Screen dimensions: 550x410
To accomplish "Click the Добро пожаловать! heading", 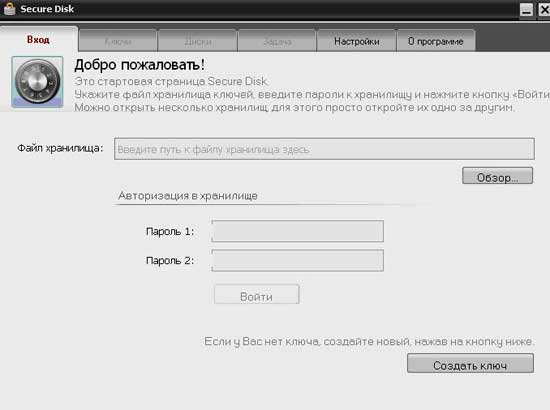I will pos(140,65).
